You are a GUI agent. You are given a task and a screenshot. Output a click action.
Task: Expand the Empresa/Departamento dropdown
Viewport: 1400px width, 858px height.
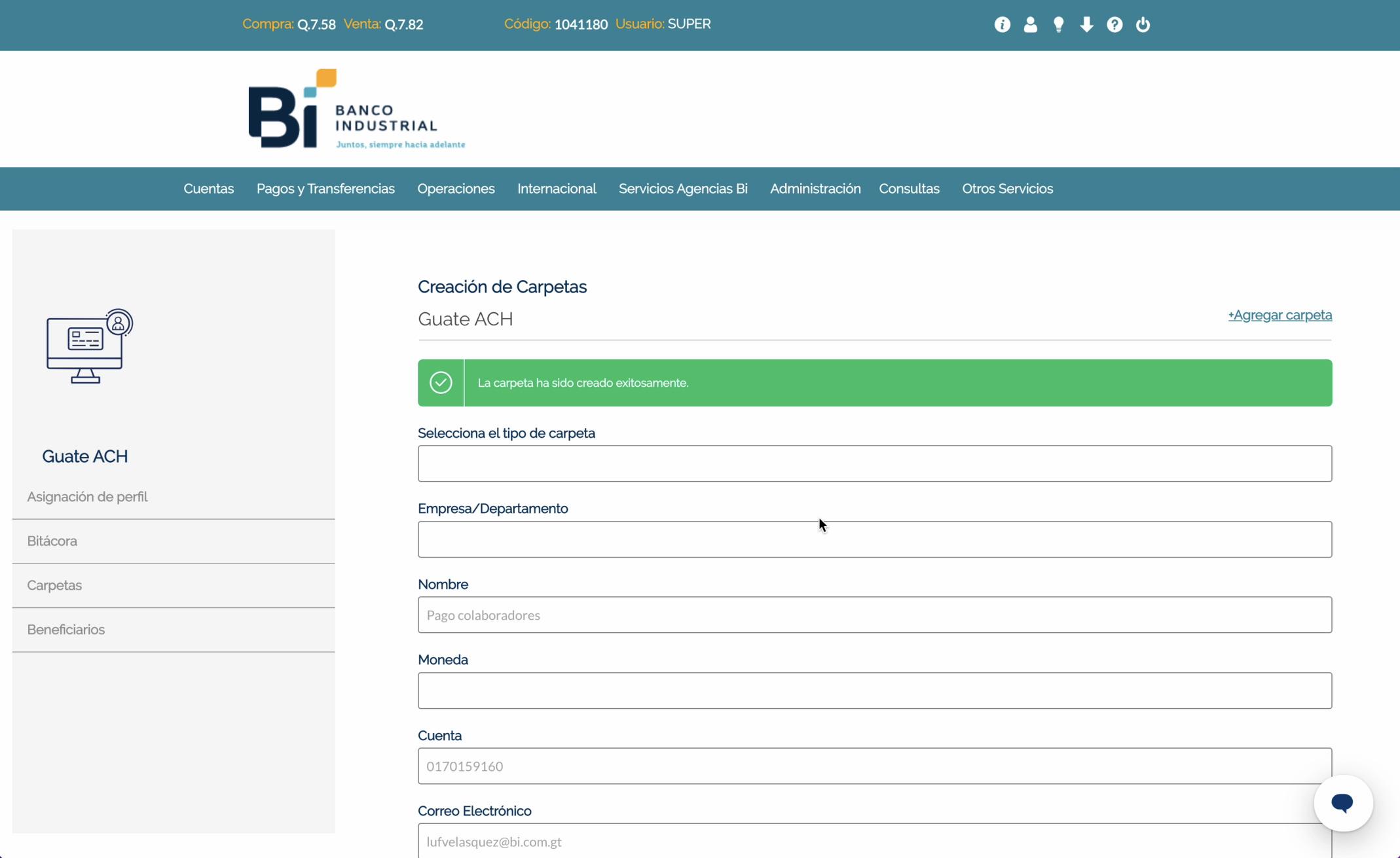coord(874,539)
